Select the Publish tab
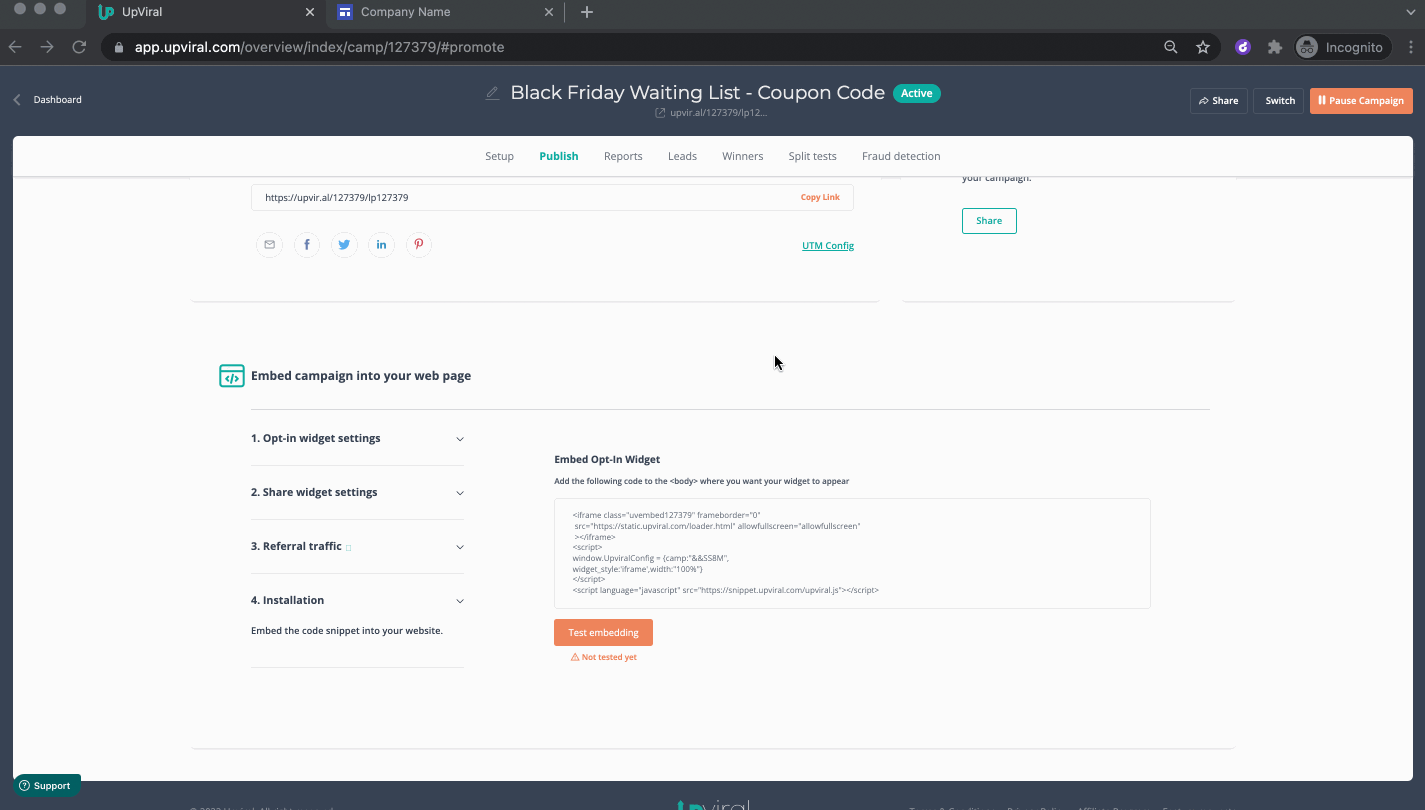This screenshot has height=810, width=1425. click(x=558, y=156)
